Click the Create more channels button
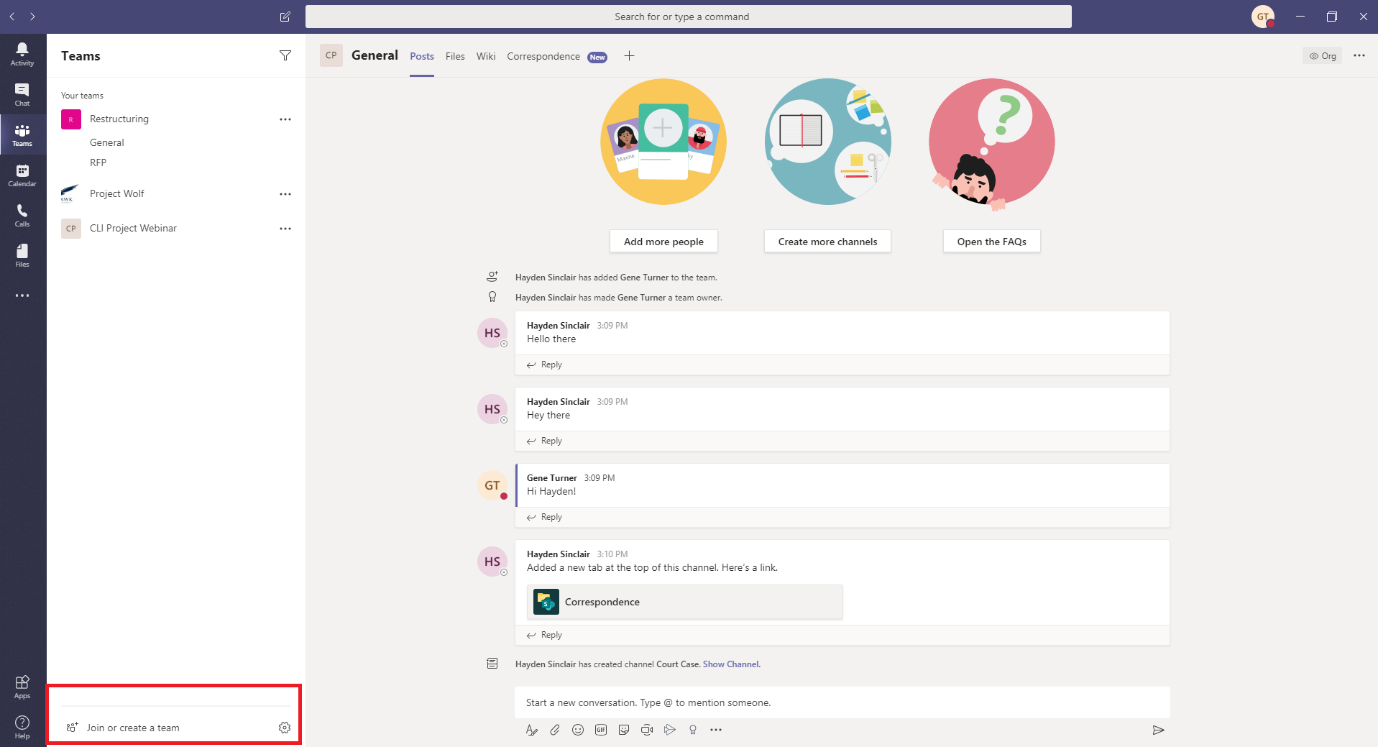 click(827, 241)
